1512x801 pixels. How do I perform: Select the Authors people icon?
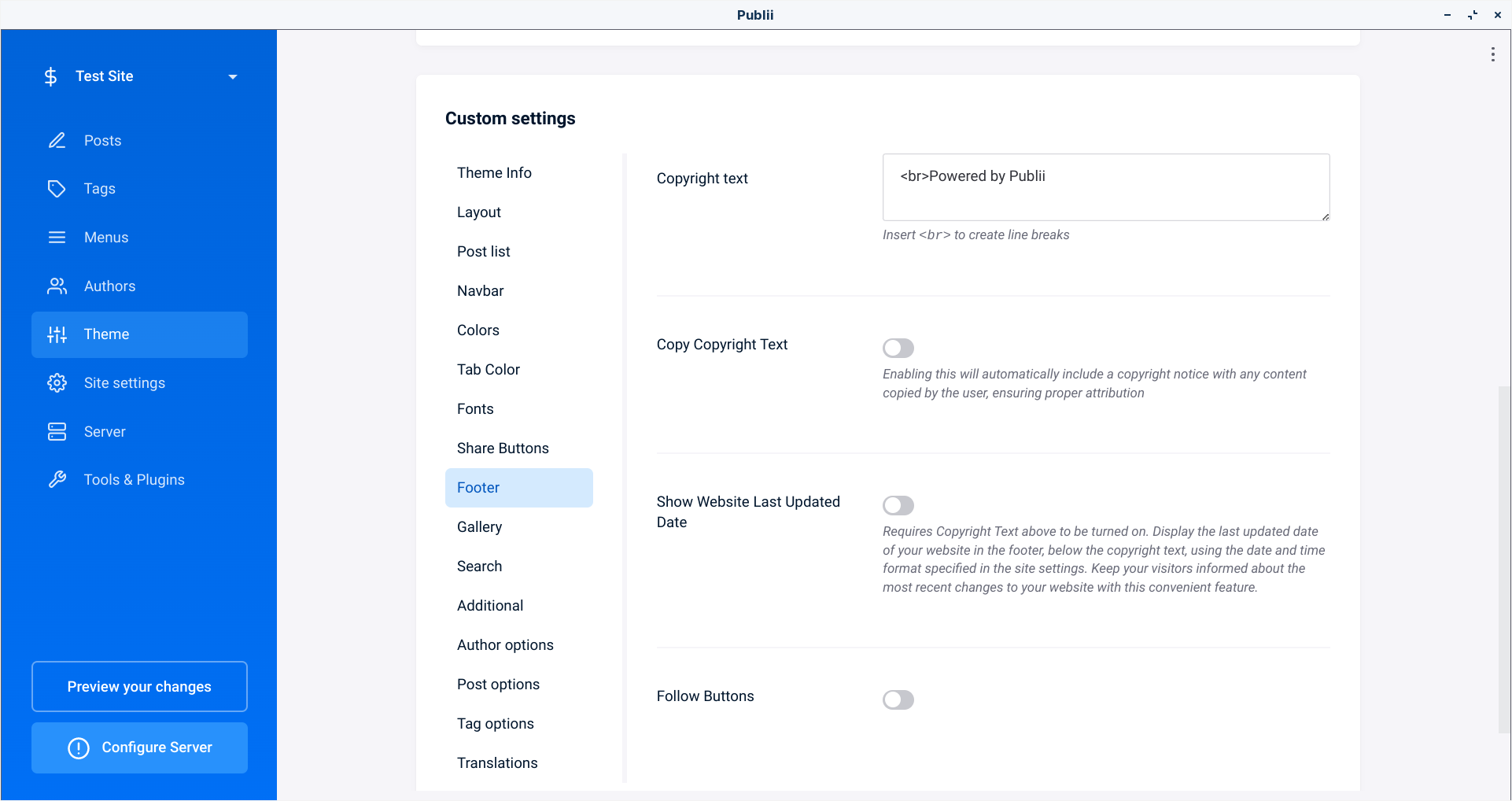coord(57,286)
